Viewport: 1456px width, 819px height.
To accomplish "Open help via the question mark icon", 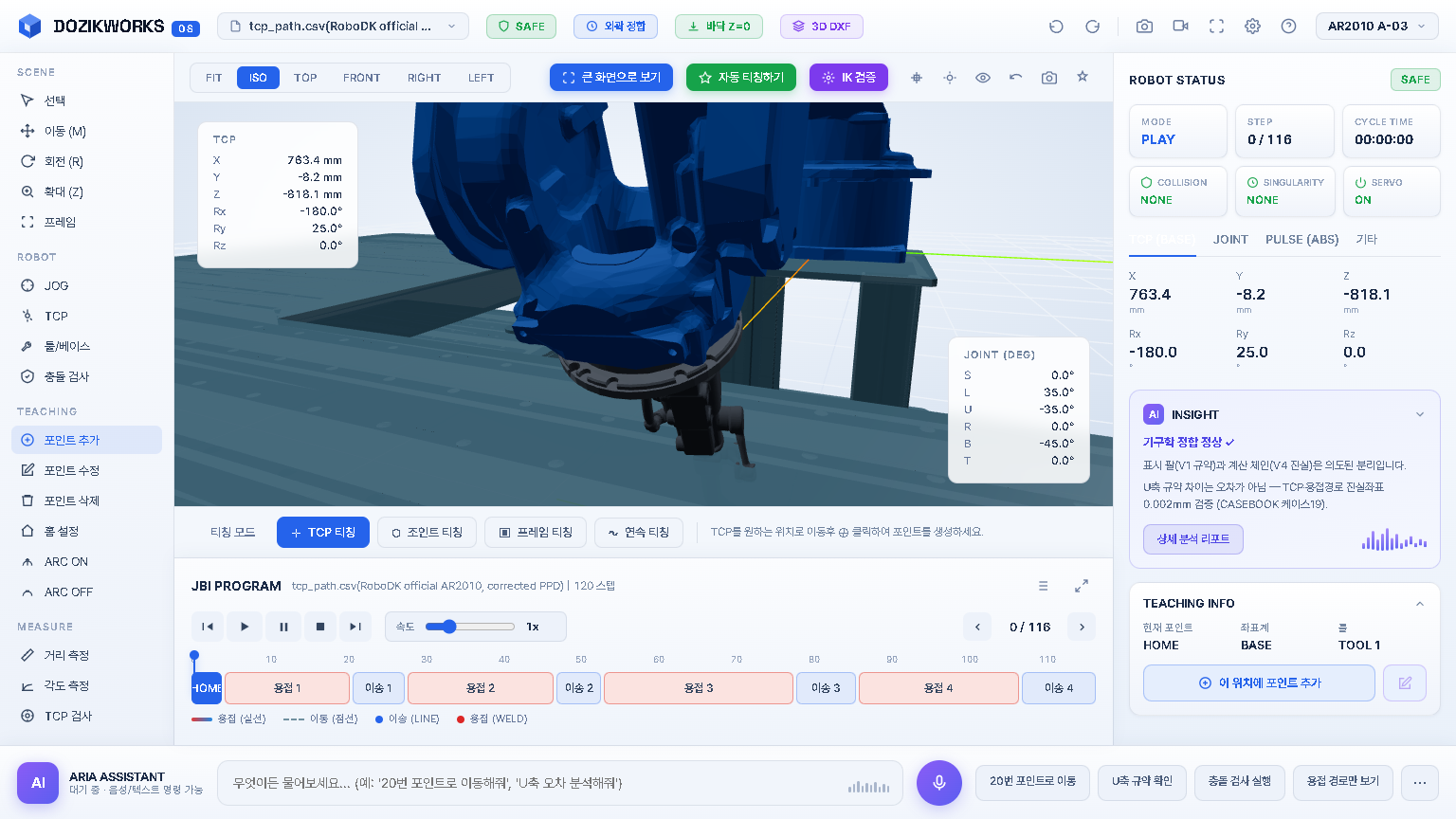I will 1288,27.
